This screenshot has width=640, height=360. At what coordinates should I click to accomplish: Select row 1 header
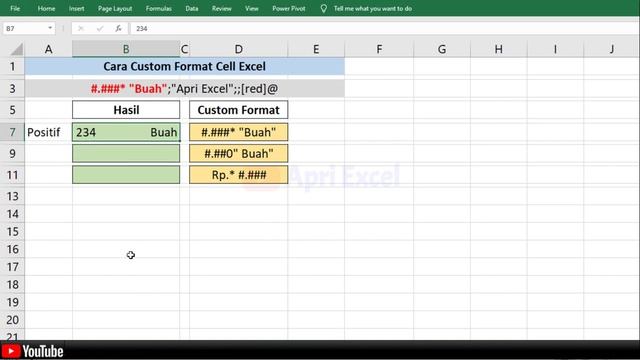[12, 66]
